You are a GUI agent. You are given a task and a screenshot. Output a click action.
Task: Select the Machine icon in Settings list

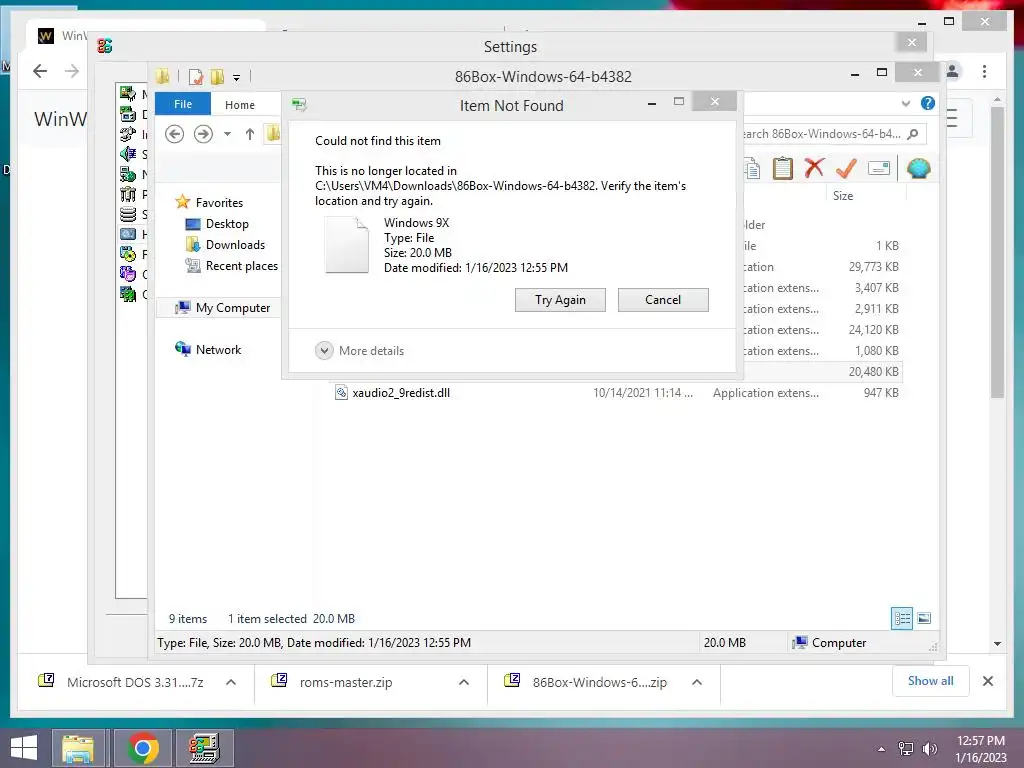tap(129, 95)
